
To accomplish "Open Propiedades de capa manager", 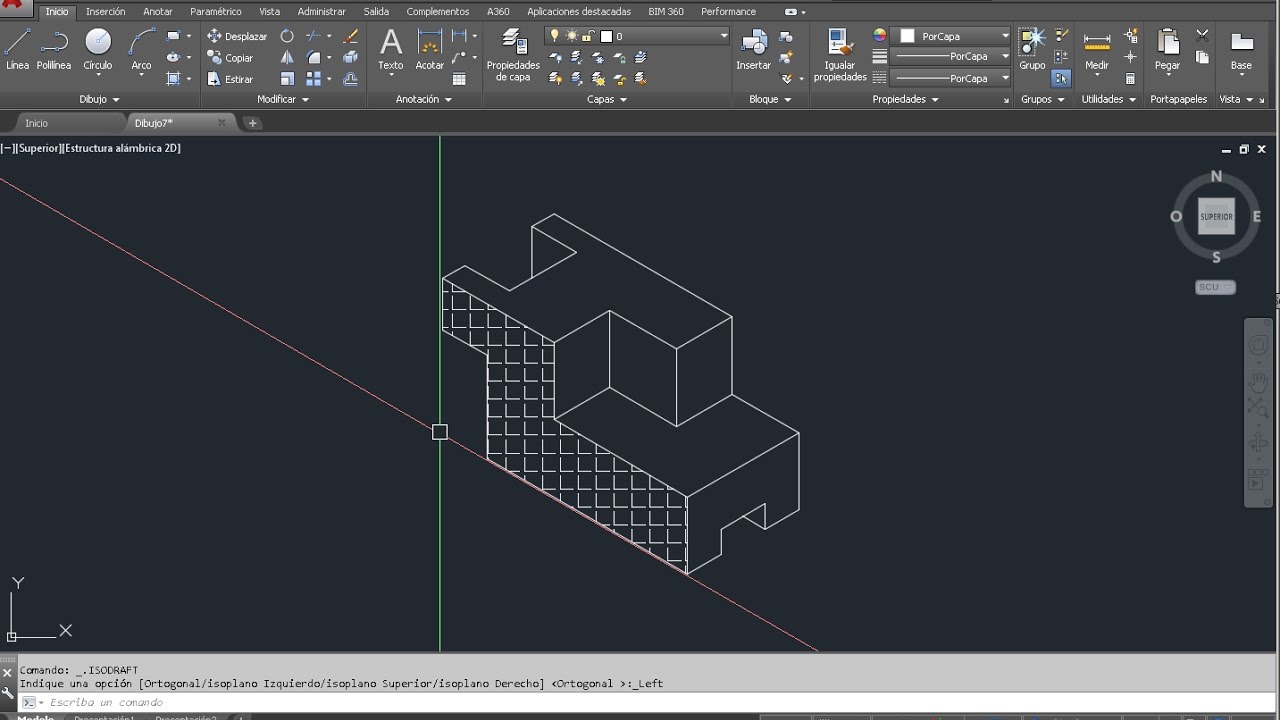I will coord(513,55).
